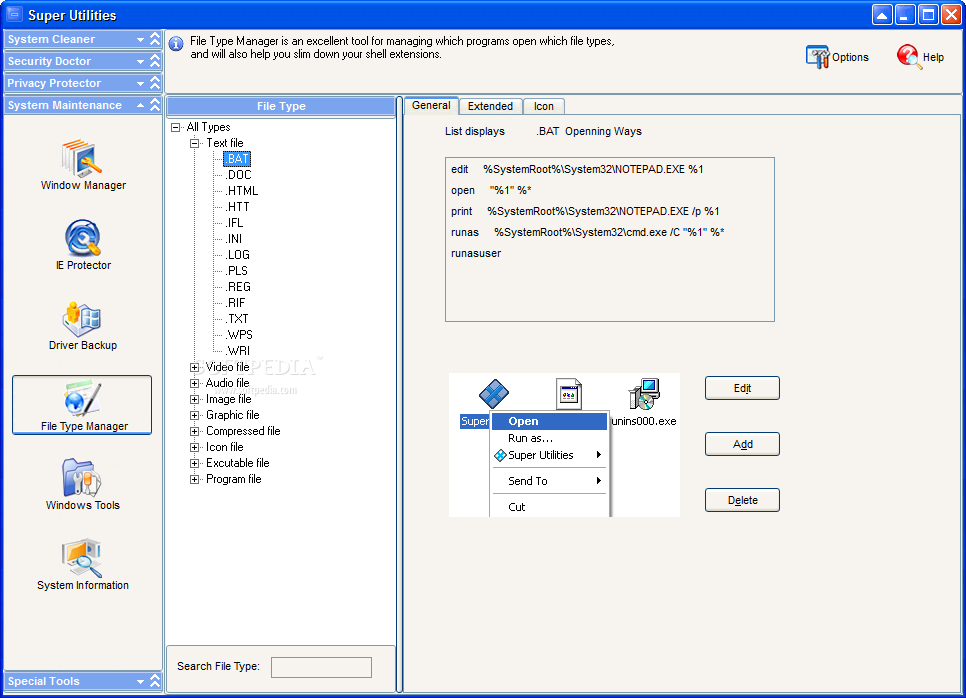The image size is (966, 698).
Task: Open the IE Protector tool icon
Action: [x=83, y=238]
